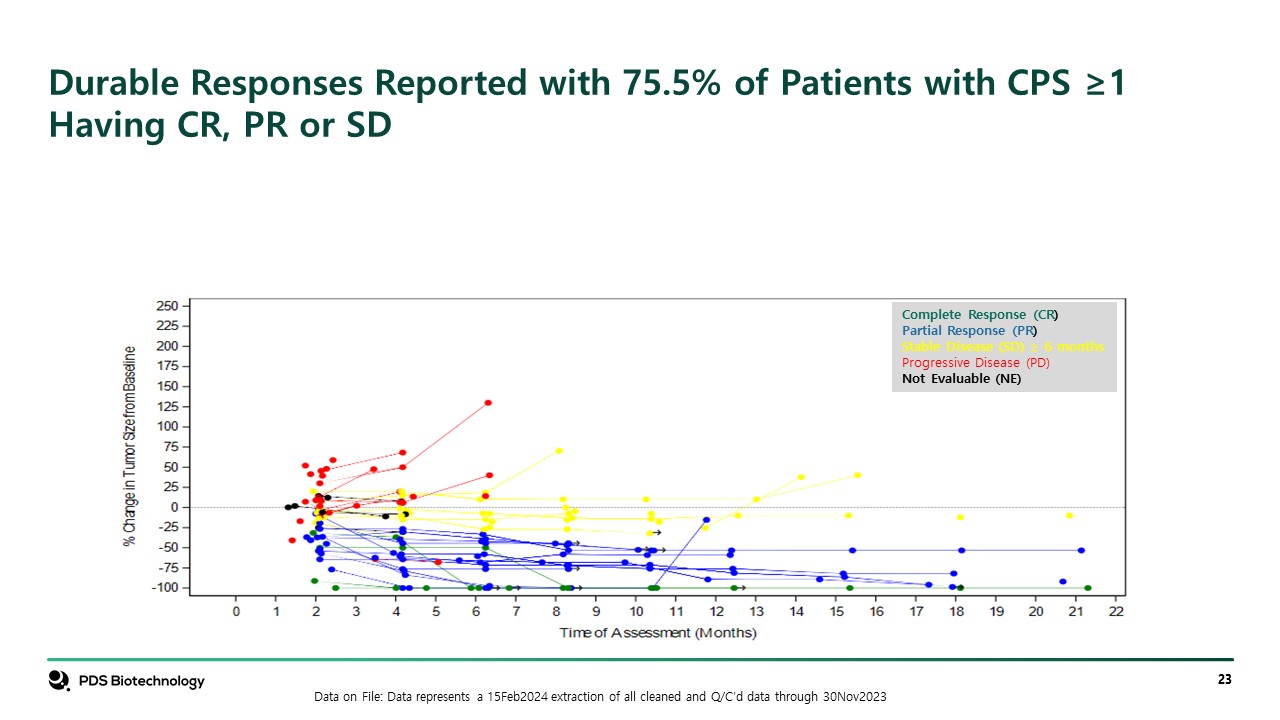Select the Not Evaluable (NE) legend entry
This screenshot has height=720, width=1280.
point(961,378)
